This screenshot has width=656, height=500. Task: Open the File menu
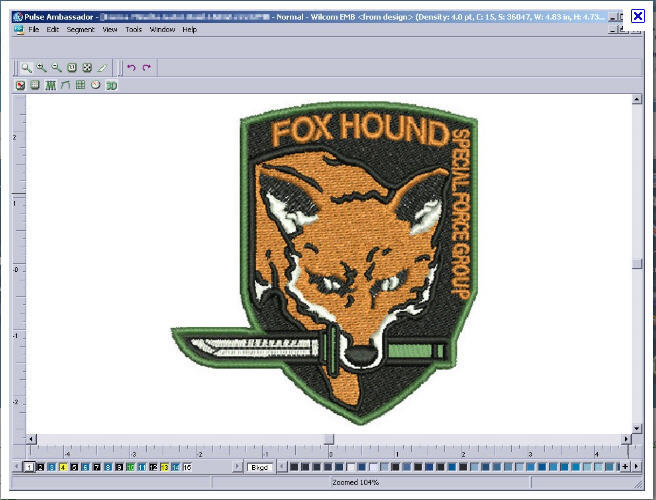coord(34,30)
